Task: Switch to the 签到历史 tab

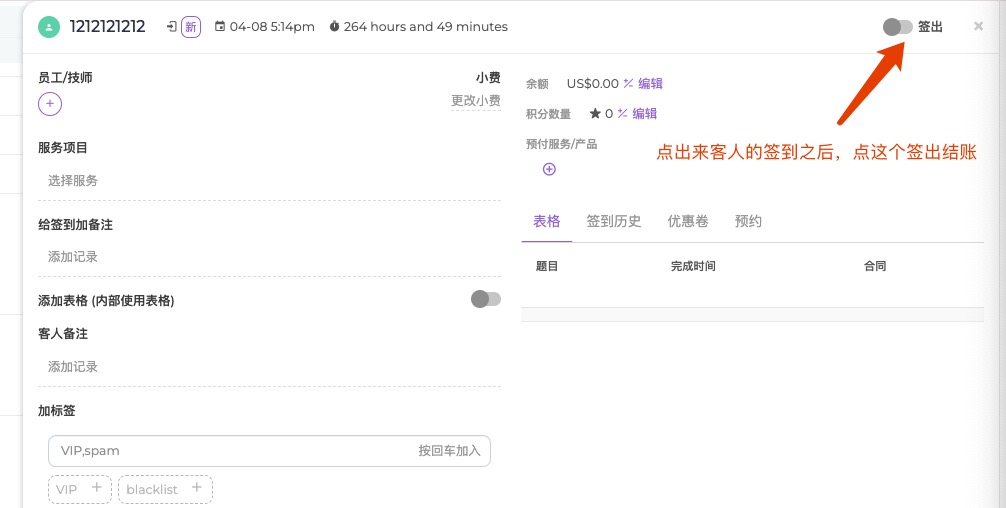Action: (x=614, y=221)
